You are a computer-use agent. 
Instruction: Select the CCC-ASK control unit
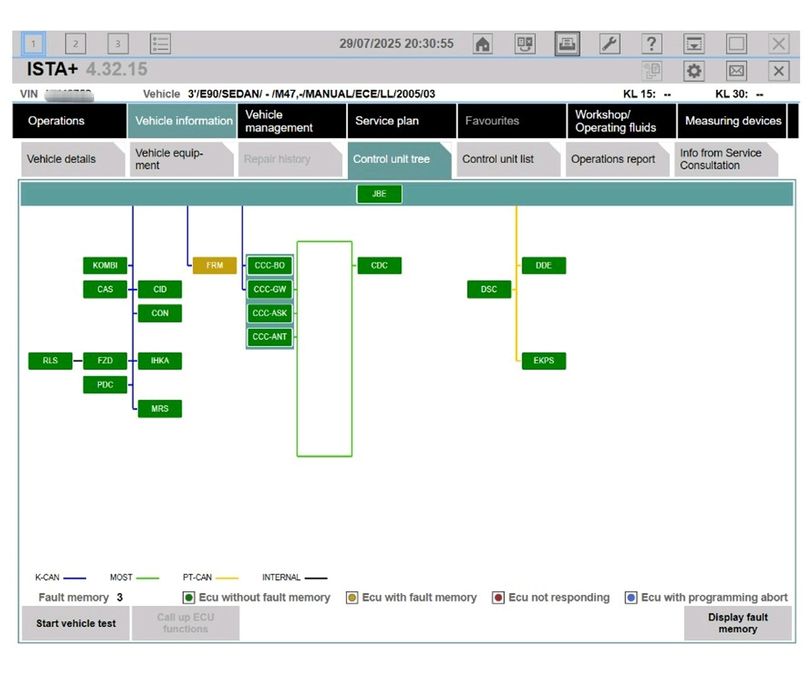point(269,313)
